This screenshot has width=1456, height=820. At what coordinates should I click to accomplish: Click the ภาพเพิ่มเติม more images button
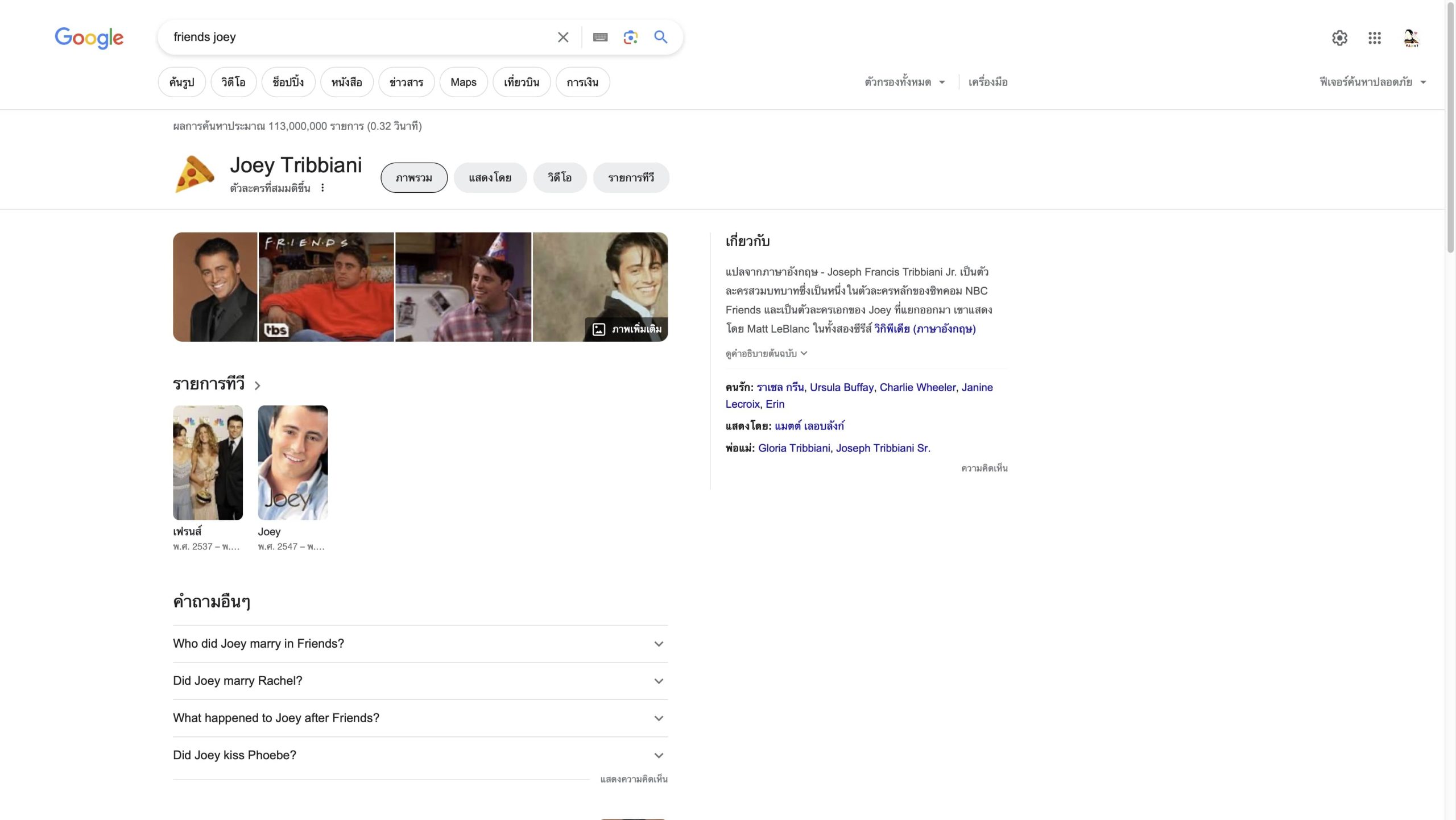[627, 329]
